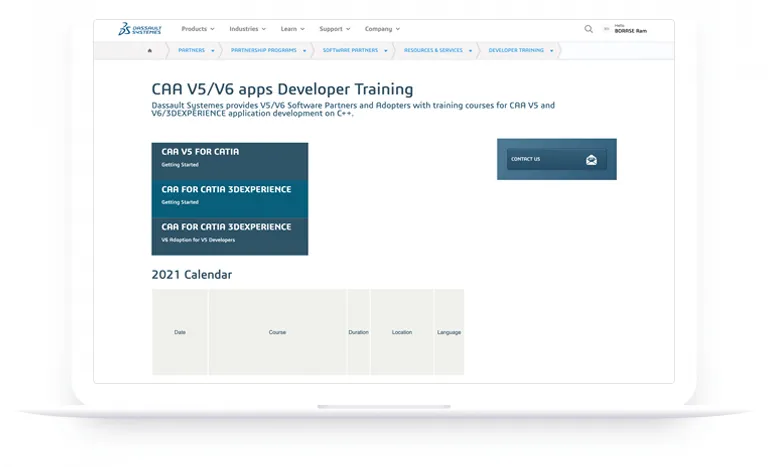768x467 pixels.
Task: Open the Support menu
Action: pos(335,29)
